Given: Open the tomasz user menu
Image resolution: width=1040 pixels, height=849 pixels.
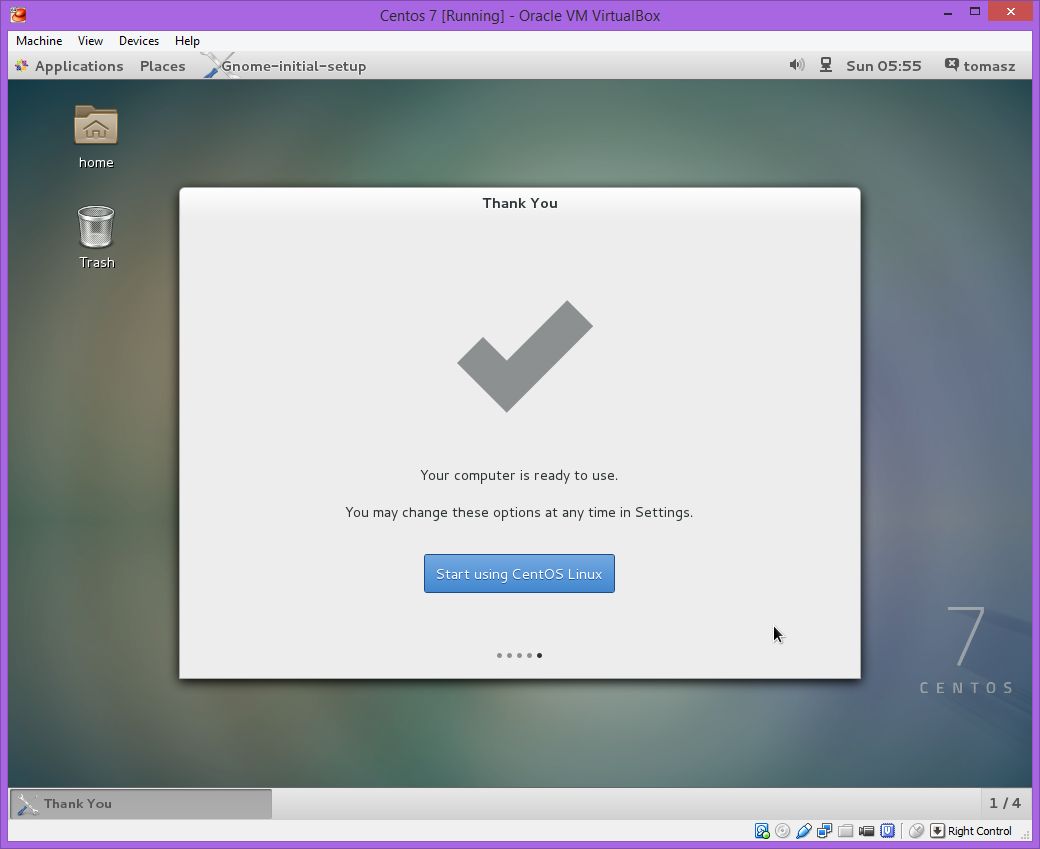Looking at the screenshot, I should pos(989,66).
